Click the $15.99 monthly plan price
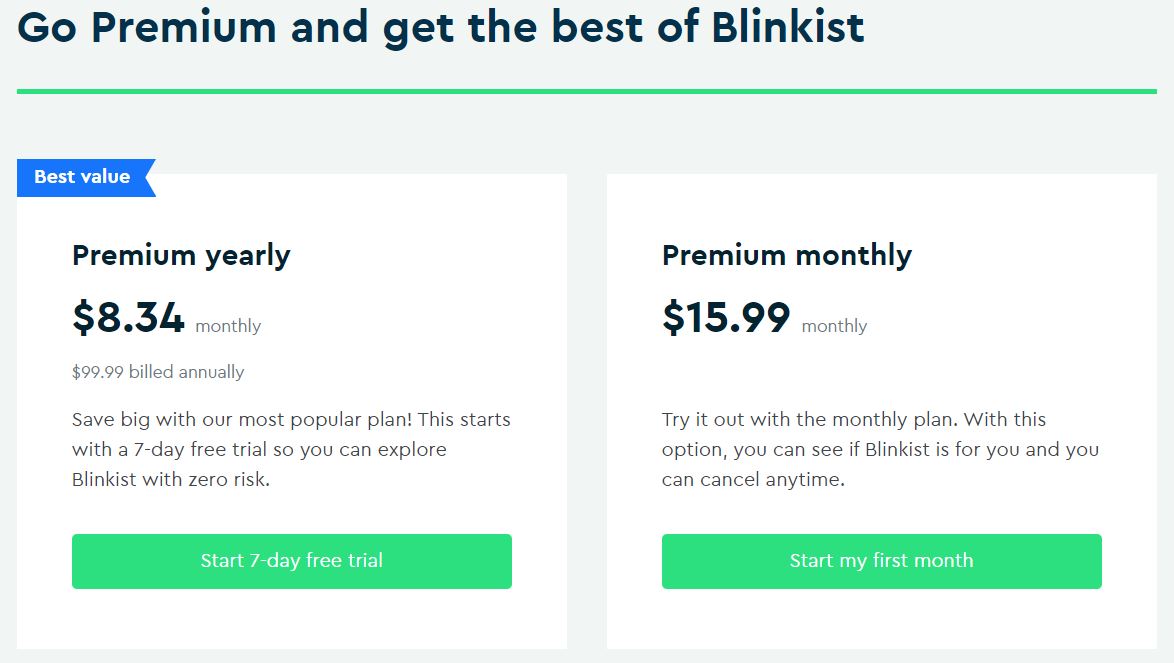This screenshot has height=663, width=1174. (x=726, y=318)
